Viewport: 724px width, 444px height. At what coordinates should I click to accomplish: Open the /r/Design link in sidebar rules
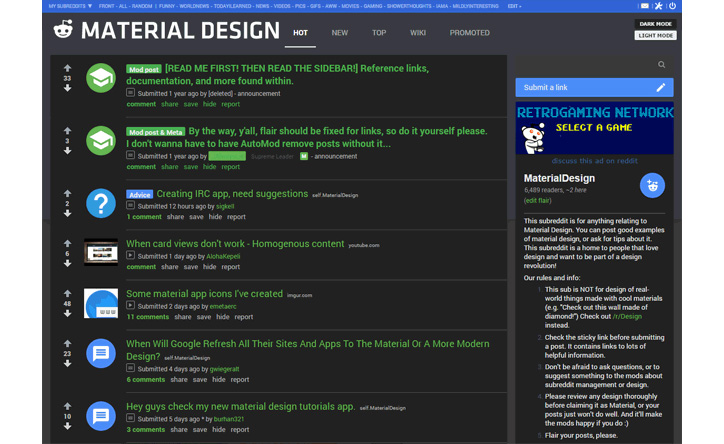point(627,317)
